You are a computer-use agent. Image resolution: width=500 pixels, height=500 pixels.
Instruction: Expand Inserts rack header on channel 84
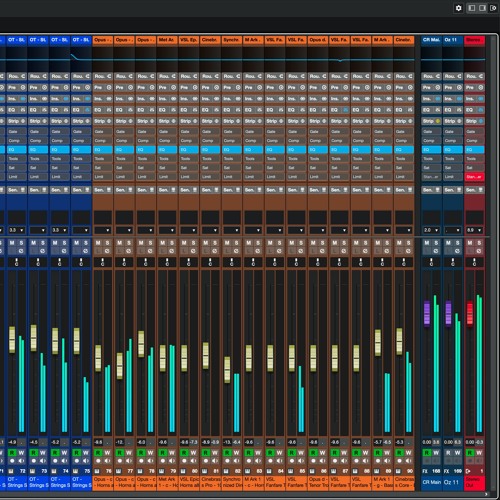[x=275, y=99]
